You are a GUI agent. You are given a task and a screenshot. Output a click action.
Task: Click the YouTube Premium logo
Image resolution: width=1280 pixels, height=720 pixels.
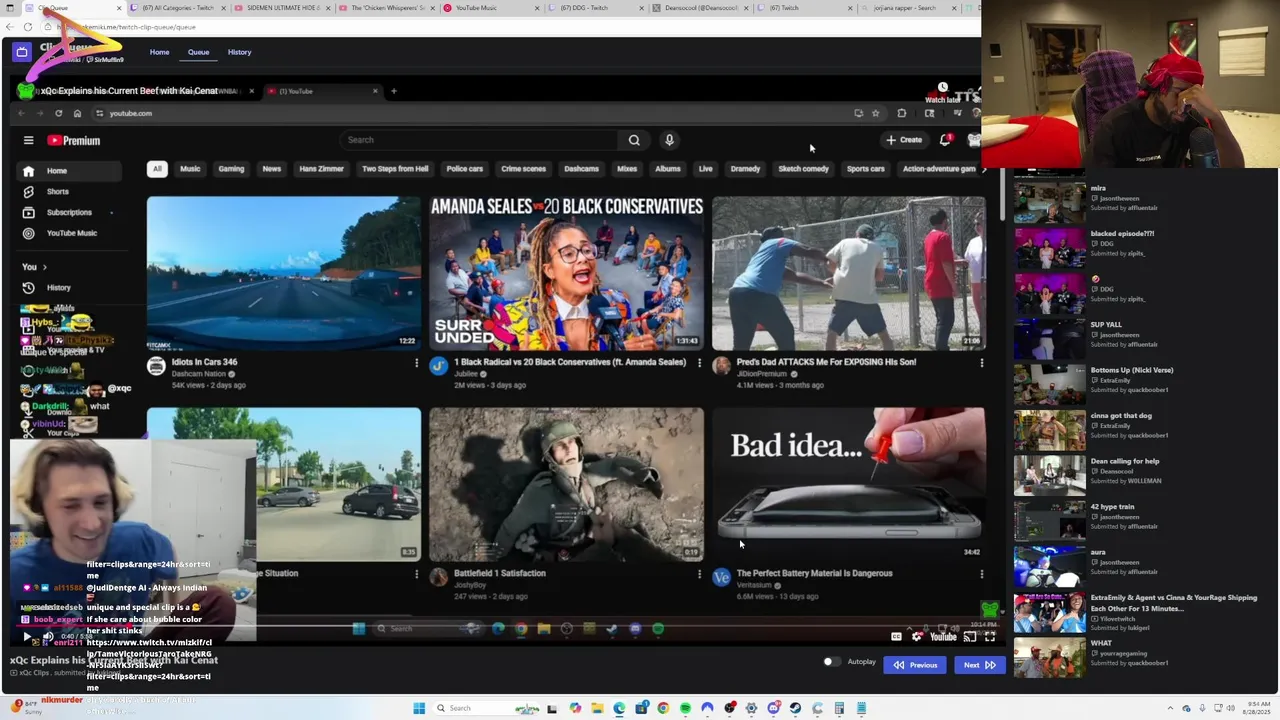pyautogui.click(x=73, y=141)
